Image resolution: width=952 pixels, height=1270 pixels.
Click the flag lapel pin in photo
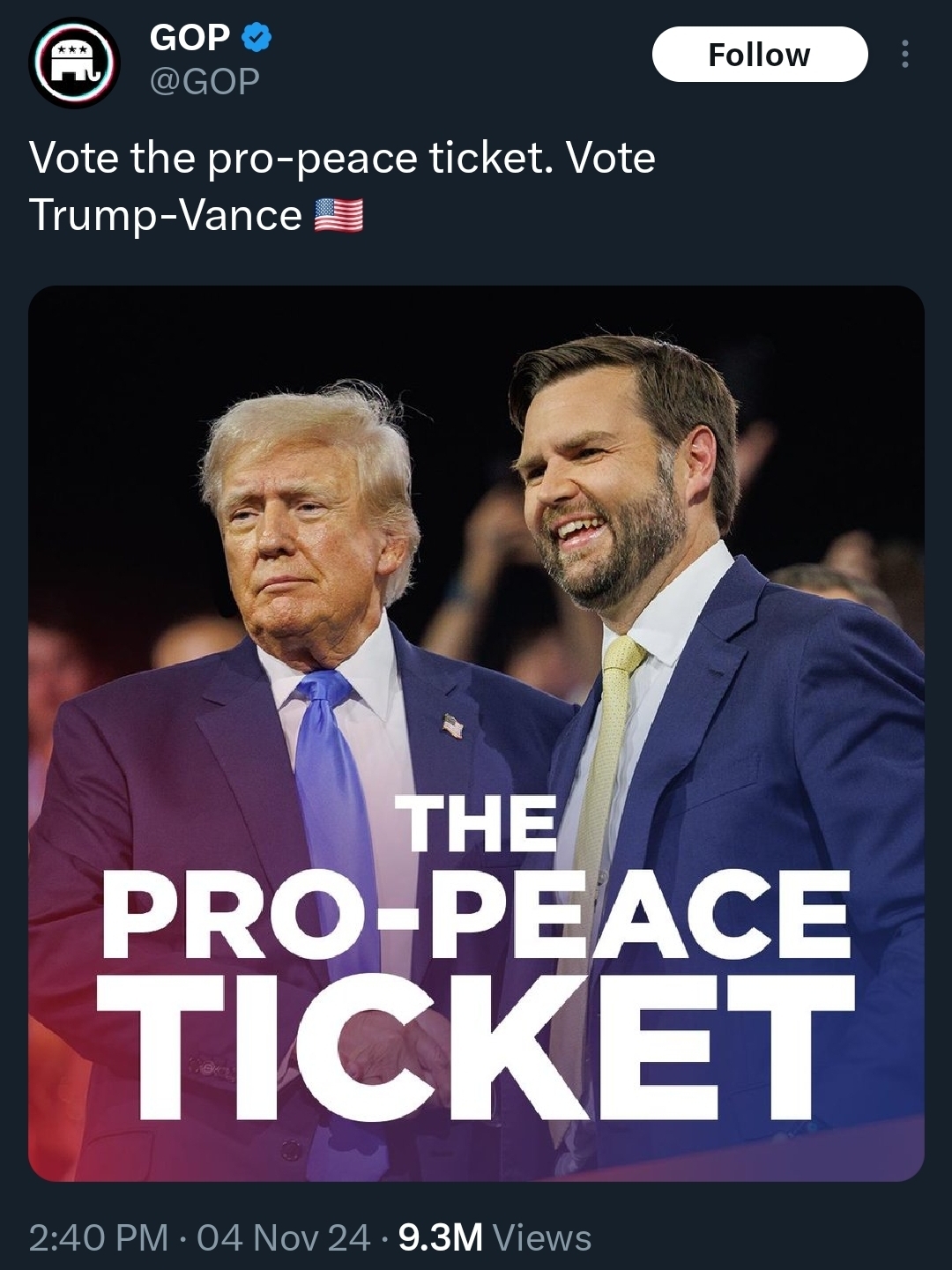point(452,726)
